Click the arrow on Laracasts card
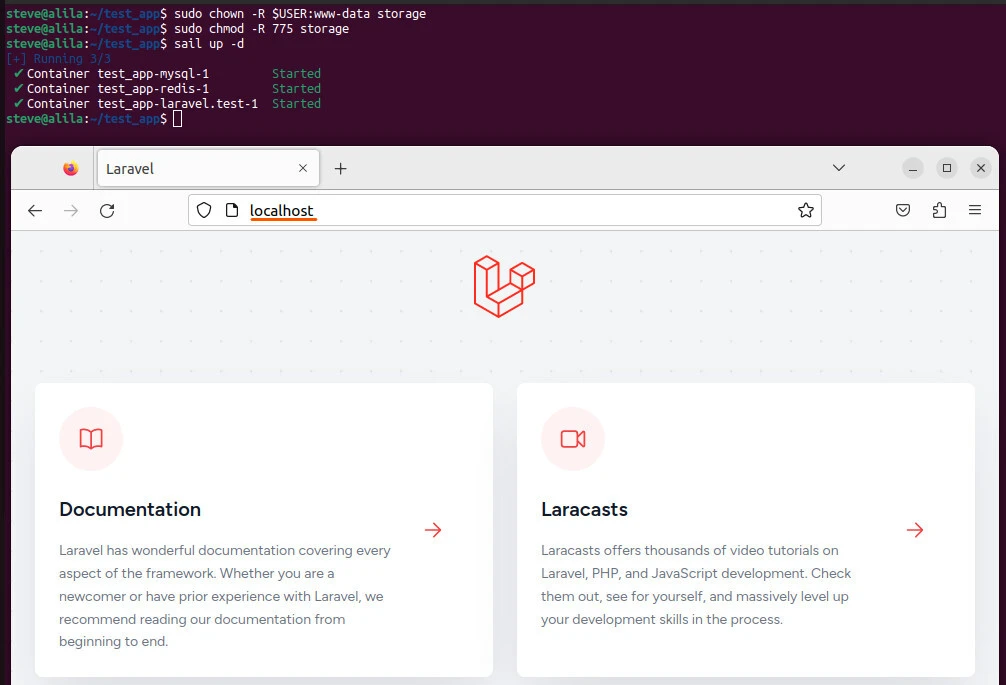 point(915,530)
